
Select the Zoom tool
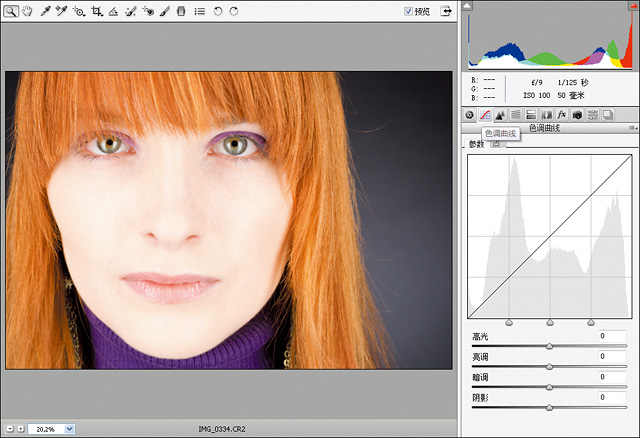tap(10, 11)
